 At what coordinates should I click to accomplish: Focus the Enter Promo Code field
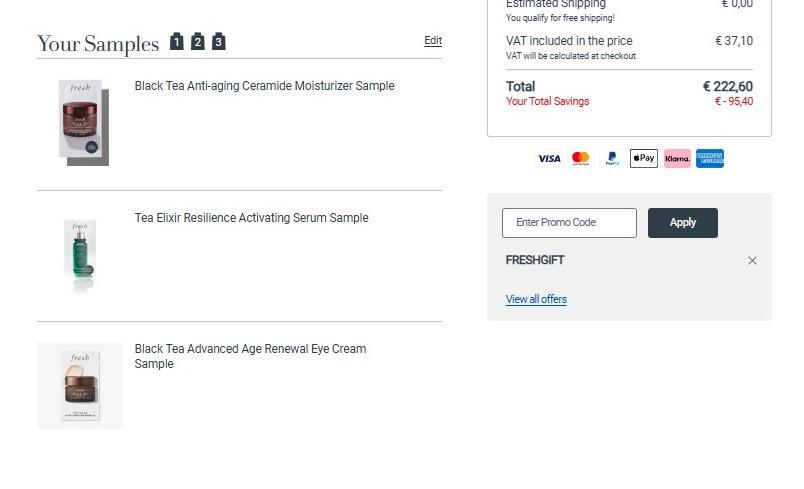click(570, 223)
